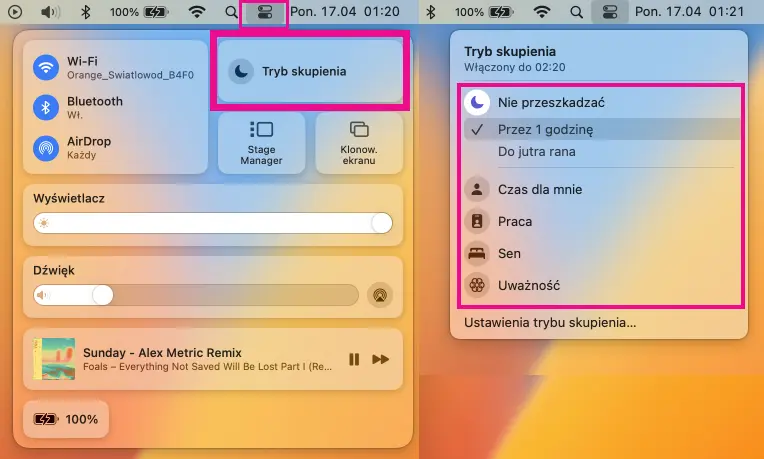
Task: Choose the Do jutra rana option
Action: [x=536, y=152]
